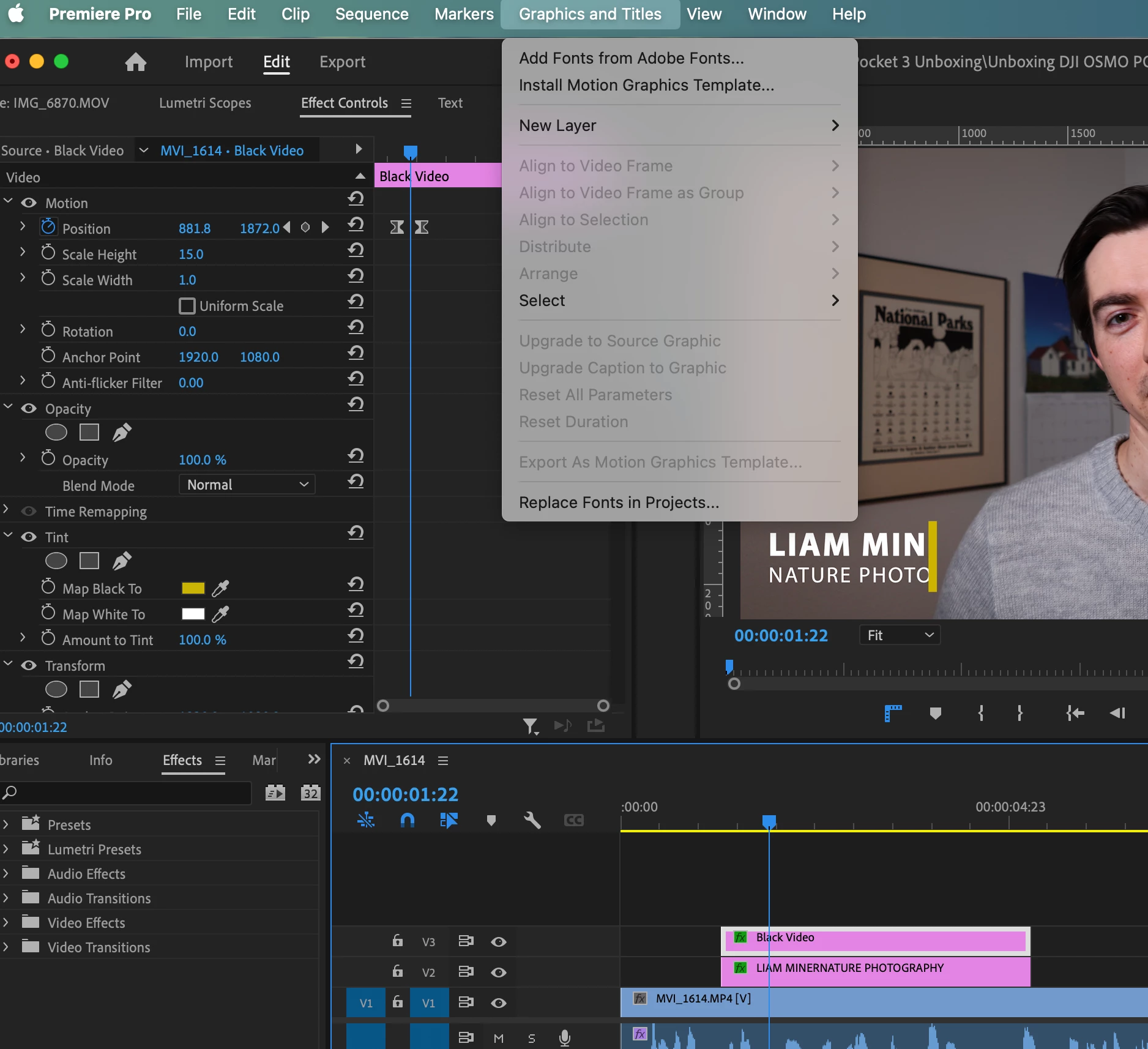Go to In point in program monitor
Viewport: 1148px width, 1049px height.
(1075, 713)
